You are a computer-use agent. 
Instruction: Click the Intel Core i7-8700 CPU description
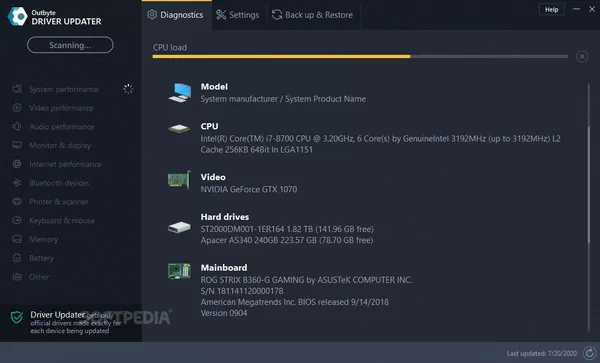pos(380,144)
